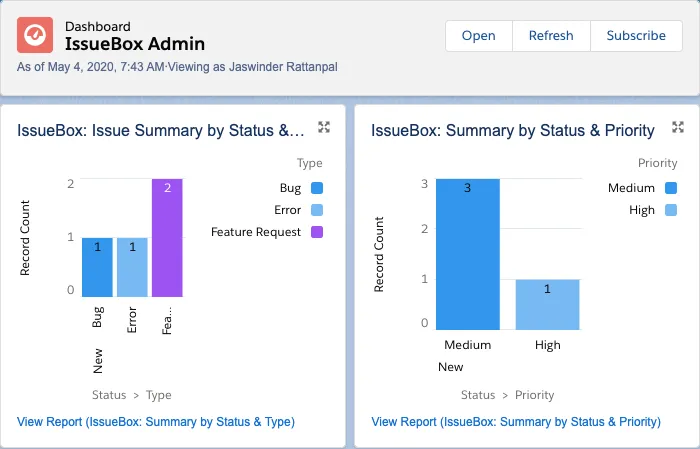700x449 pixels.
Task: Click the 'Medium' x-axis label in Priority chart
Action: click(468, 345)
